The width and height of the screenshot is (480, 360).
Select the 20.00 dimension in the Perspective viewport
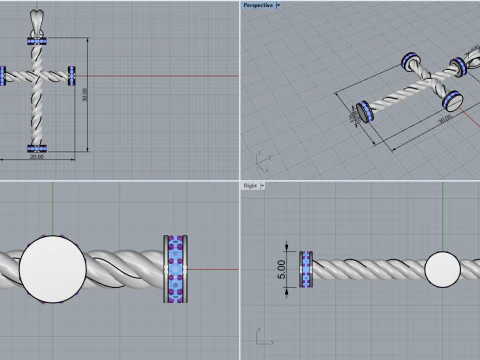tap(445, 119)
